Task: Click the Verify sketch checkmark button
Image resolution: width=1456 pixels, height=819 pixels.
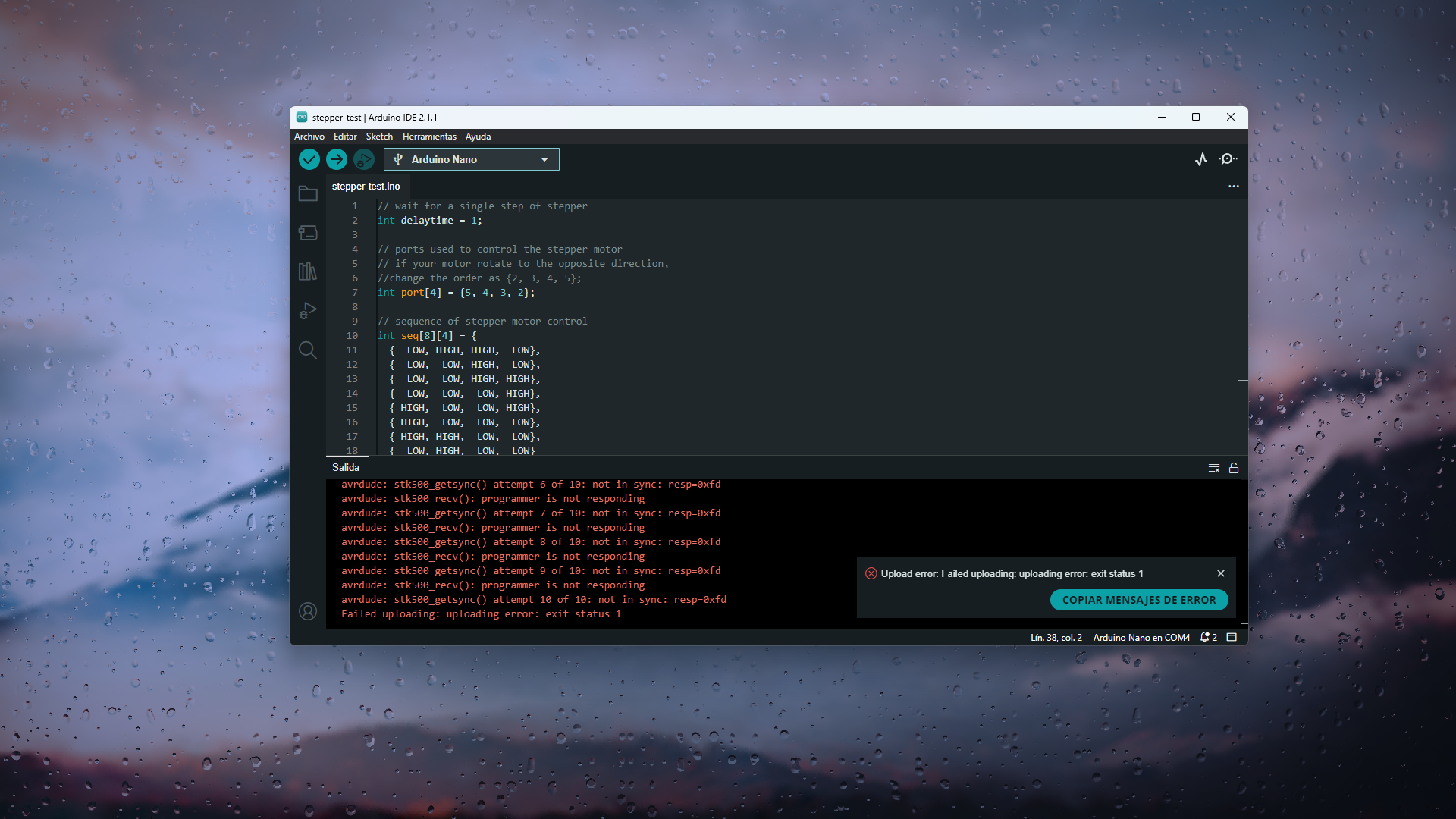Action: point(309,159)
